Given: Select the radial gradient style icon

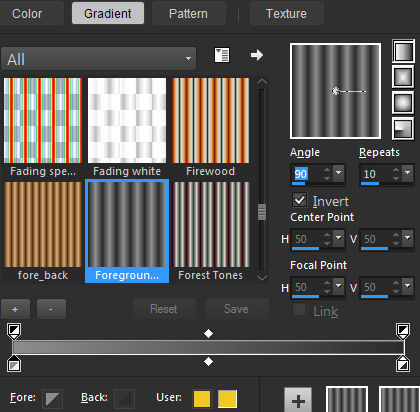Looking at the screenshot, I should pyautogui.click(x=403, y=128).
